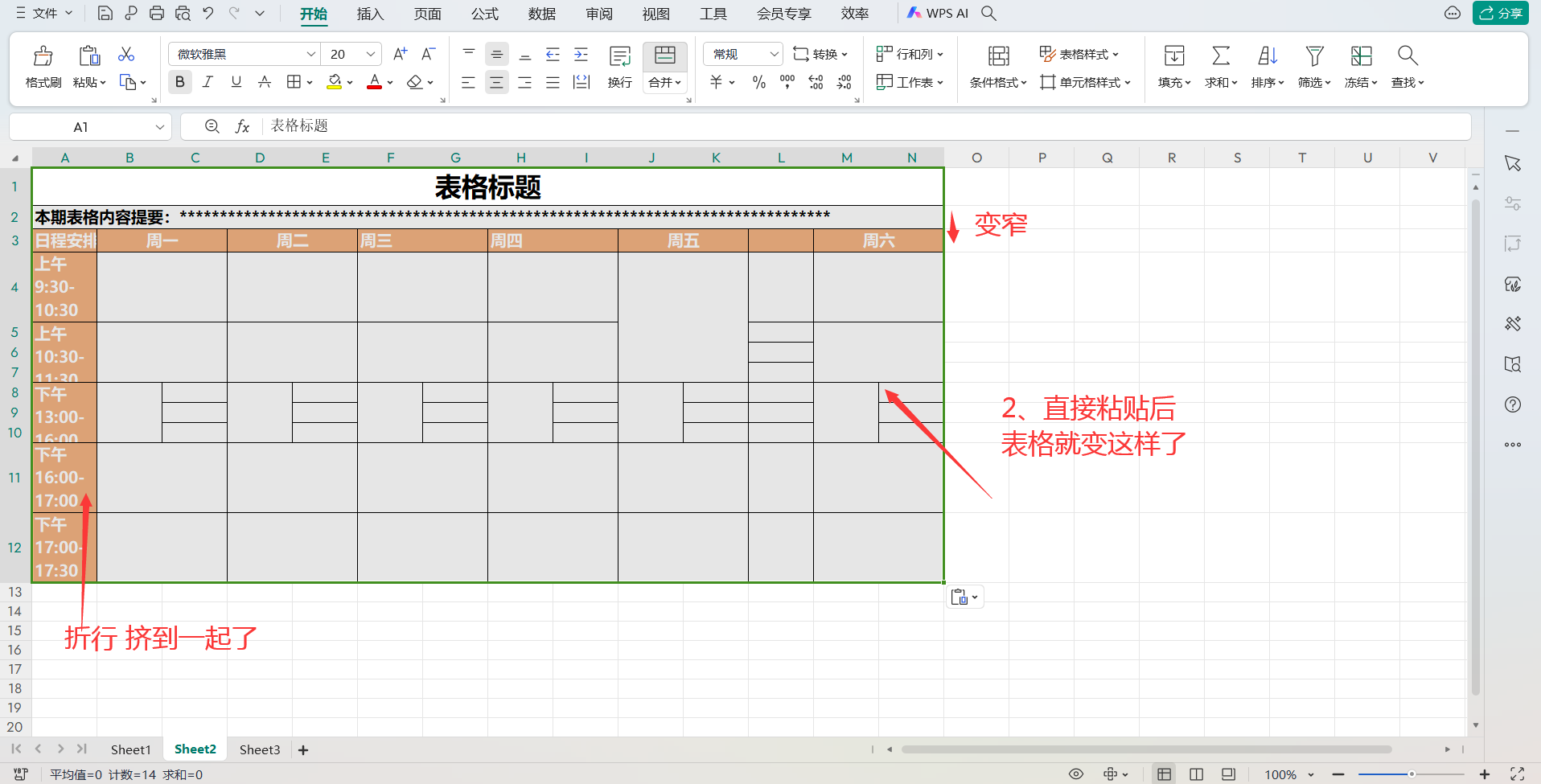The image size is (1541, 784).
Task: Apply red font color swatch
Action: [374, 82]
